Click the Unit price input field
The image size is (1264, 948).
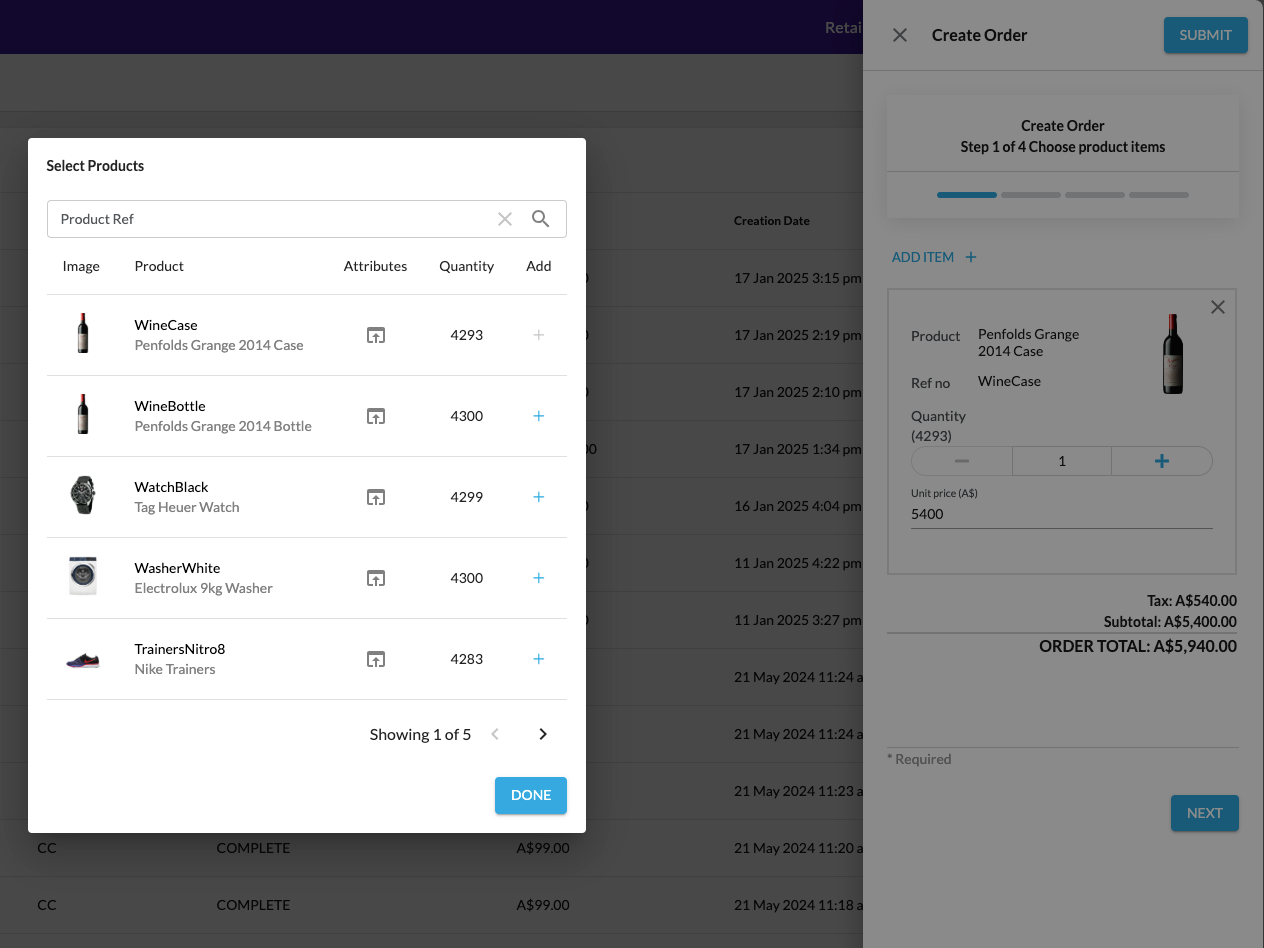coord(1061,513)
